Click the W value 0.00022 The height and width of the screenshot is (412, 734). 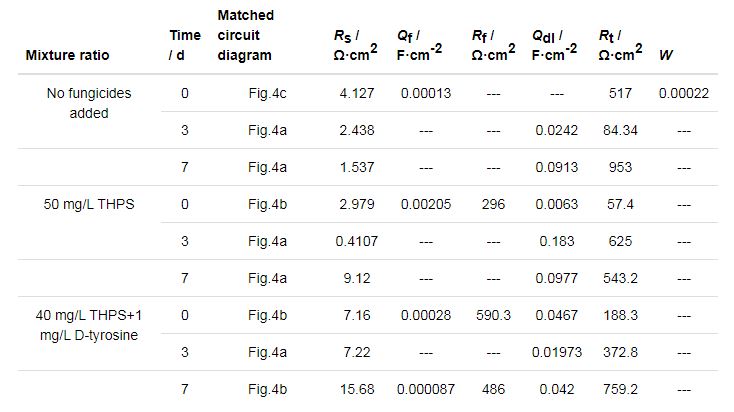683,93
